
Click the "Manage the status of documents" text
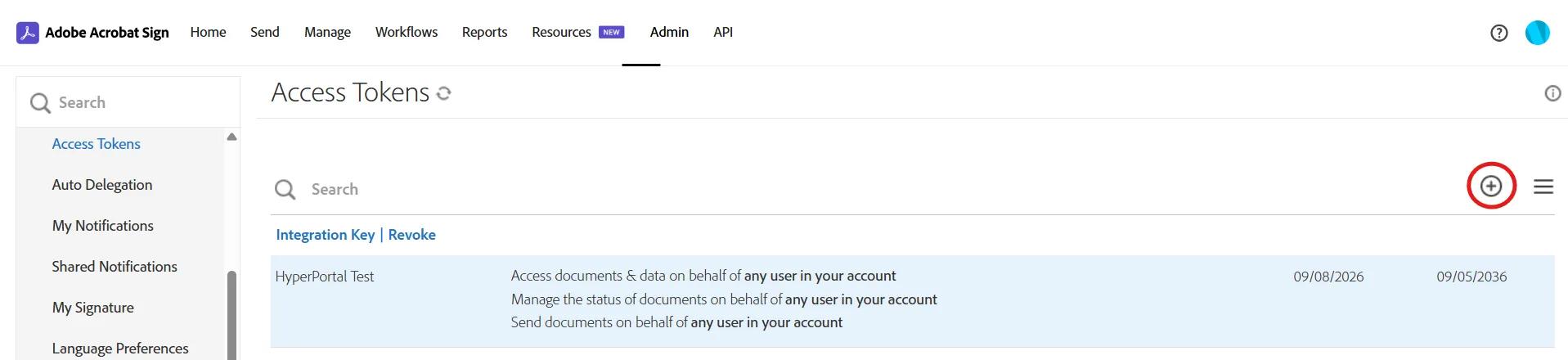pyautogui.click(x=724, y=299)
